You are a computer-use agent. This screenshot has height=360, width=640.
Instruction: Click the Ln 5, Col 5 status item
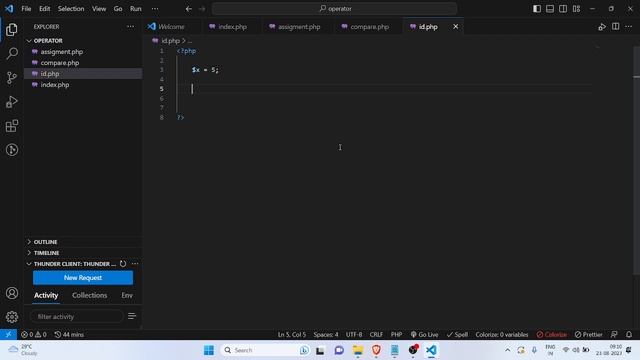click(x=292, y=334)
